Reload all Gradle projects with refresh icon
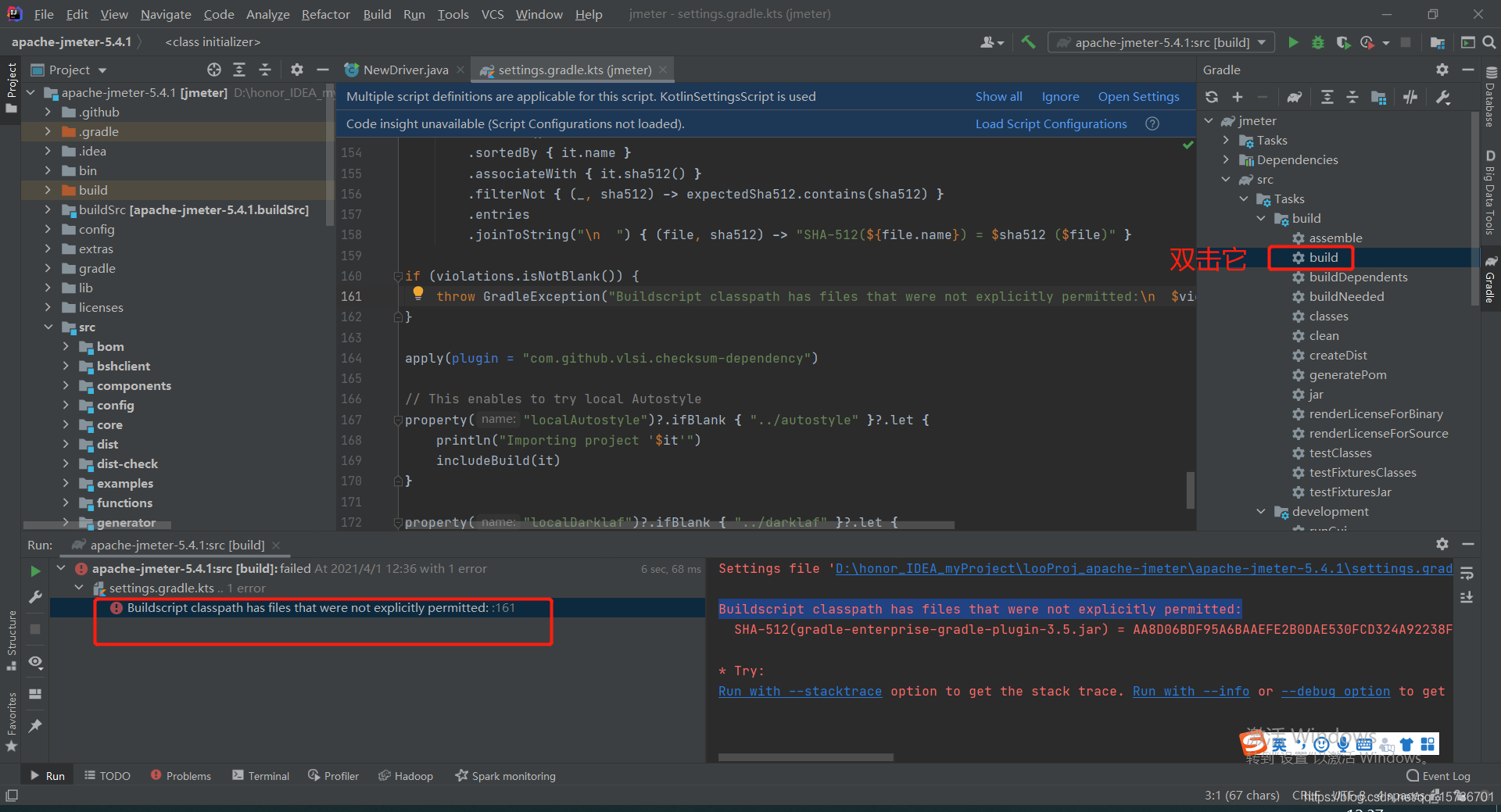The width and height of the screenshot is (1501, 812). tap(1212, 97)
